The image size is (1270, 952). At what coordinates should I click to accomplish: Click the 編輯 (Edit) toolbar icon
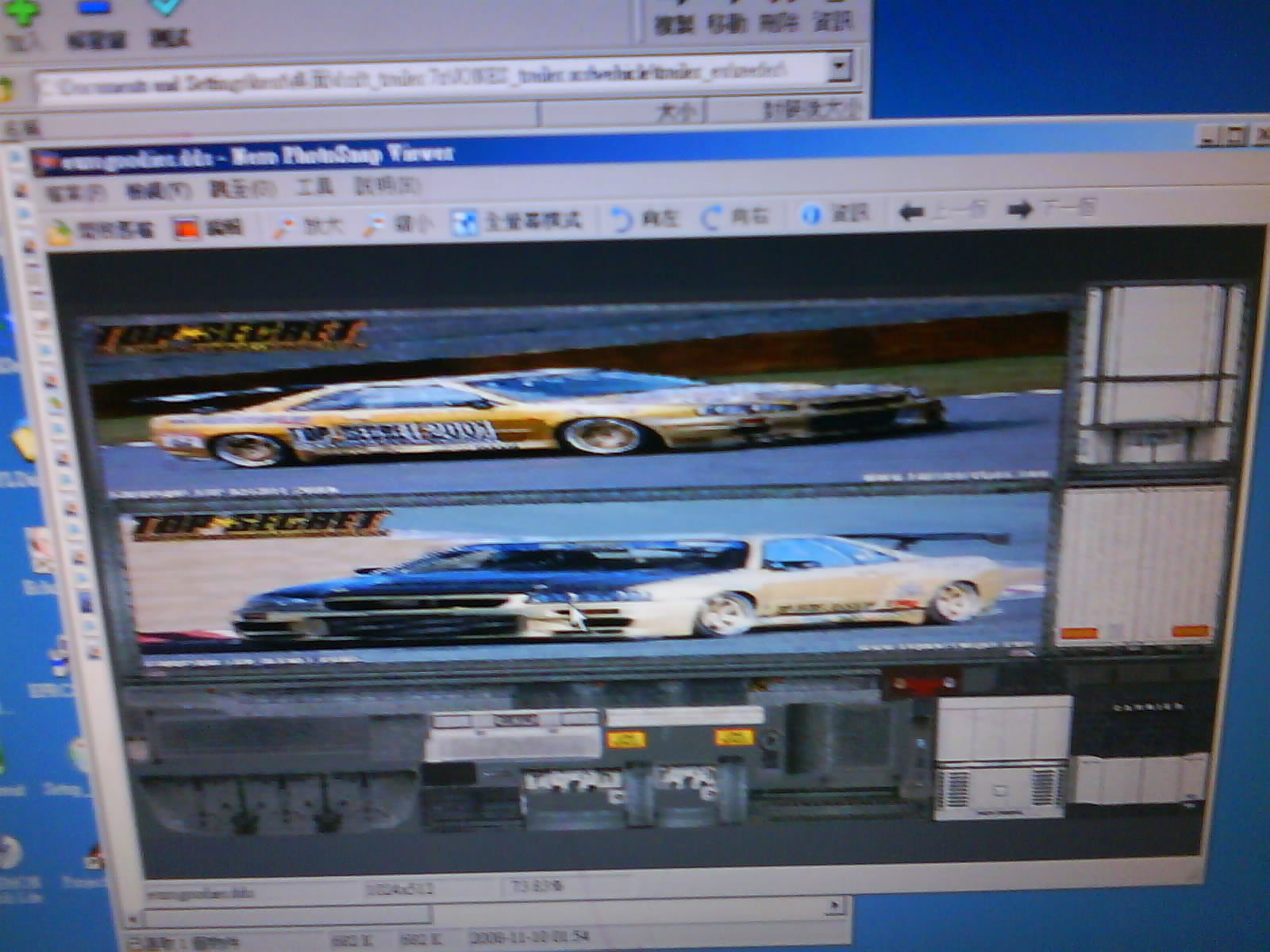click(208, 228)
